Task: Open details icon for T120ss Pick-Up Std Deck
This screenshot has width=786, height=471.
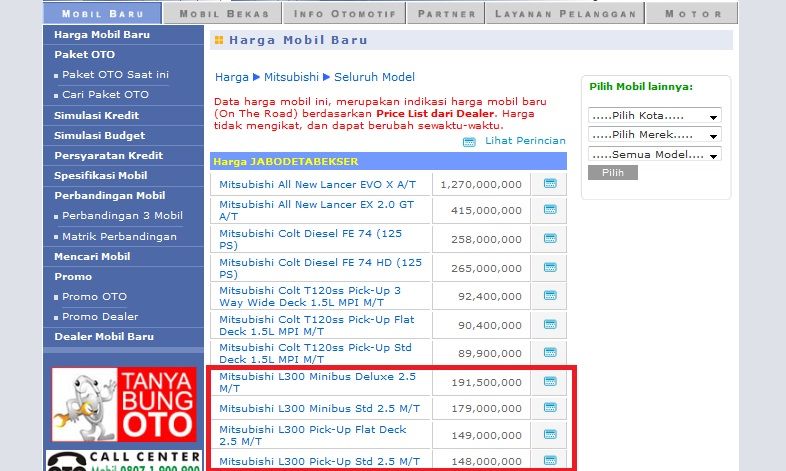Action: pos(550,353)
